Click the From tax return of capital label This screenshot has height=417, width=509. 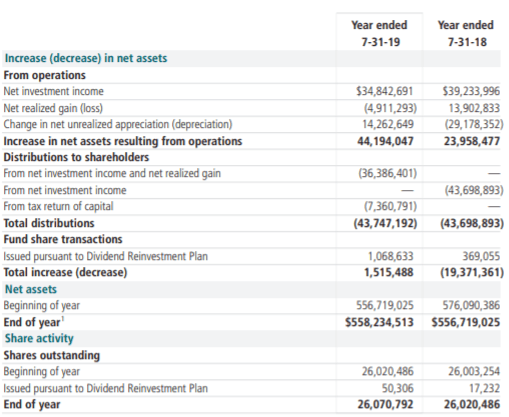tap(58, 207)
